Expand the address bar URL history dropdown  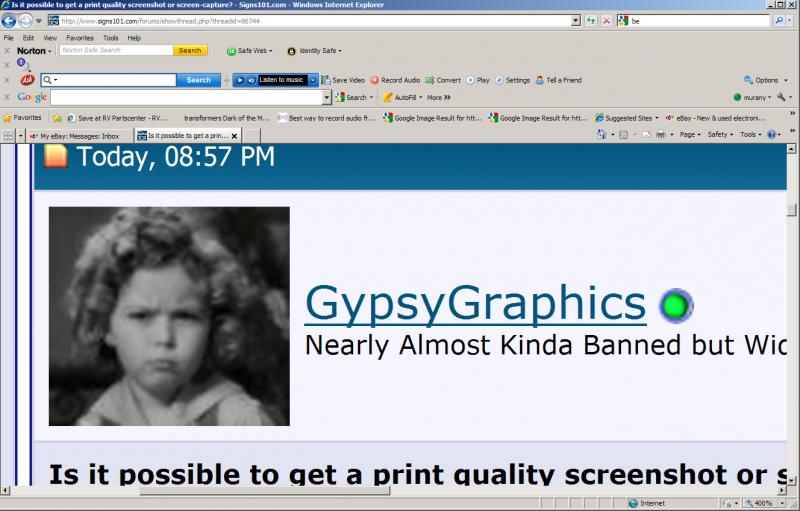pos(576,21)
